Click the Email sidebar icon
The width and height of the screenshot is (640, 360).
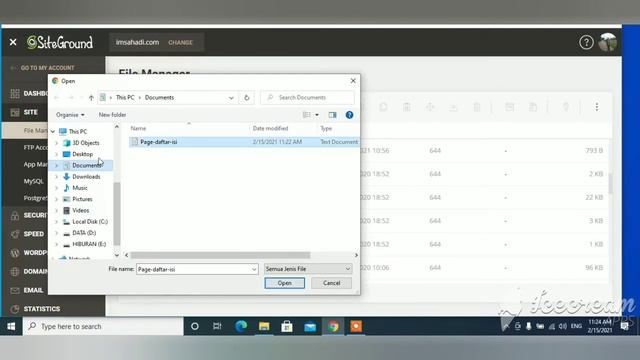click(15, 290)
